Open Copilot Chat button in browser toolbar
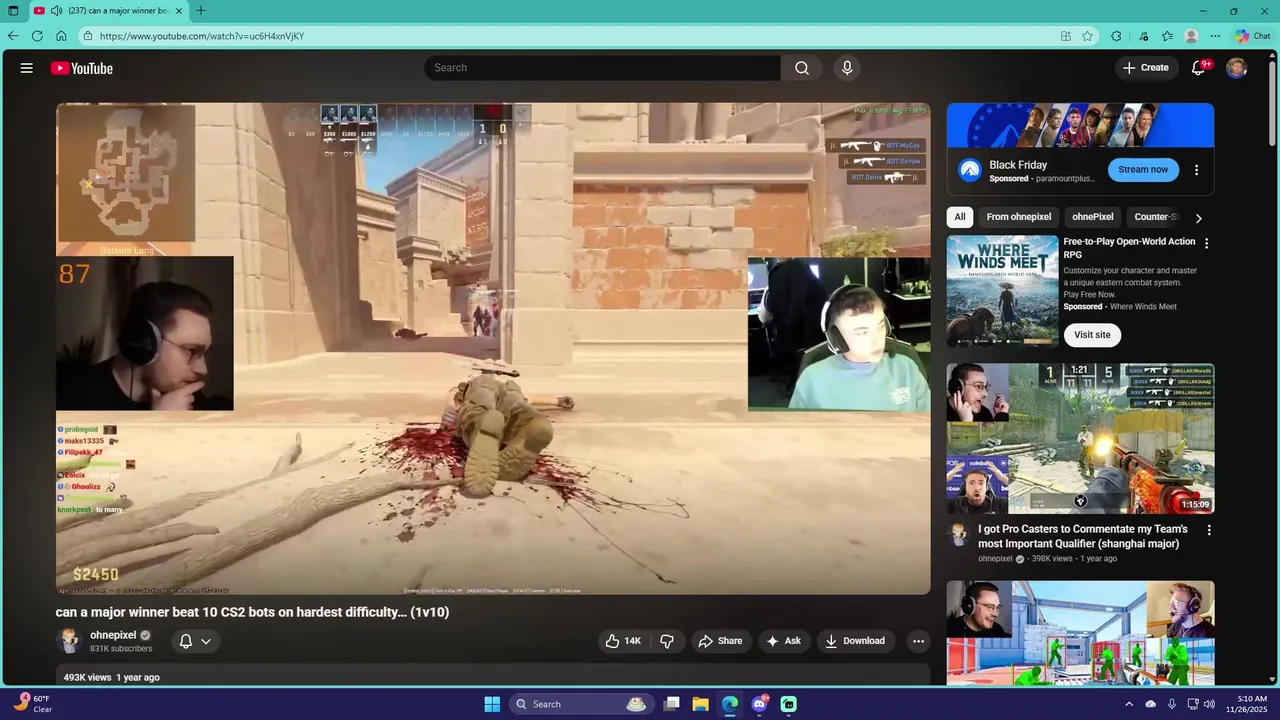The height and width of the screenshot is (720, 1280). (1252, 36)
